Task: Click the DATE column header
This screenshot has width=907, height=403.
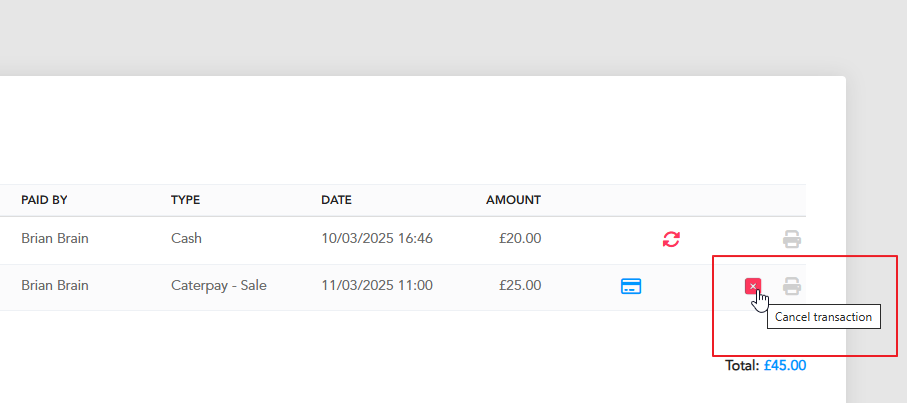Action: point(336,200)
